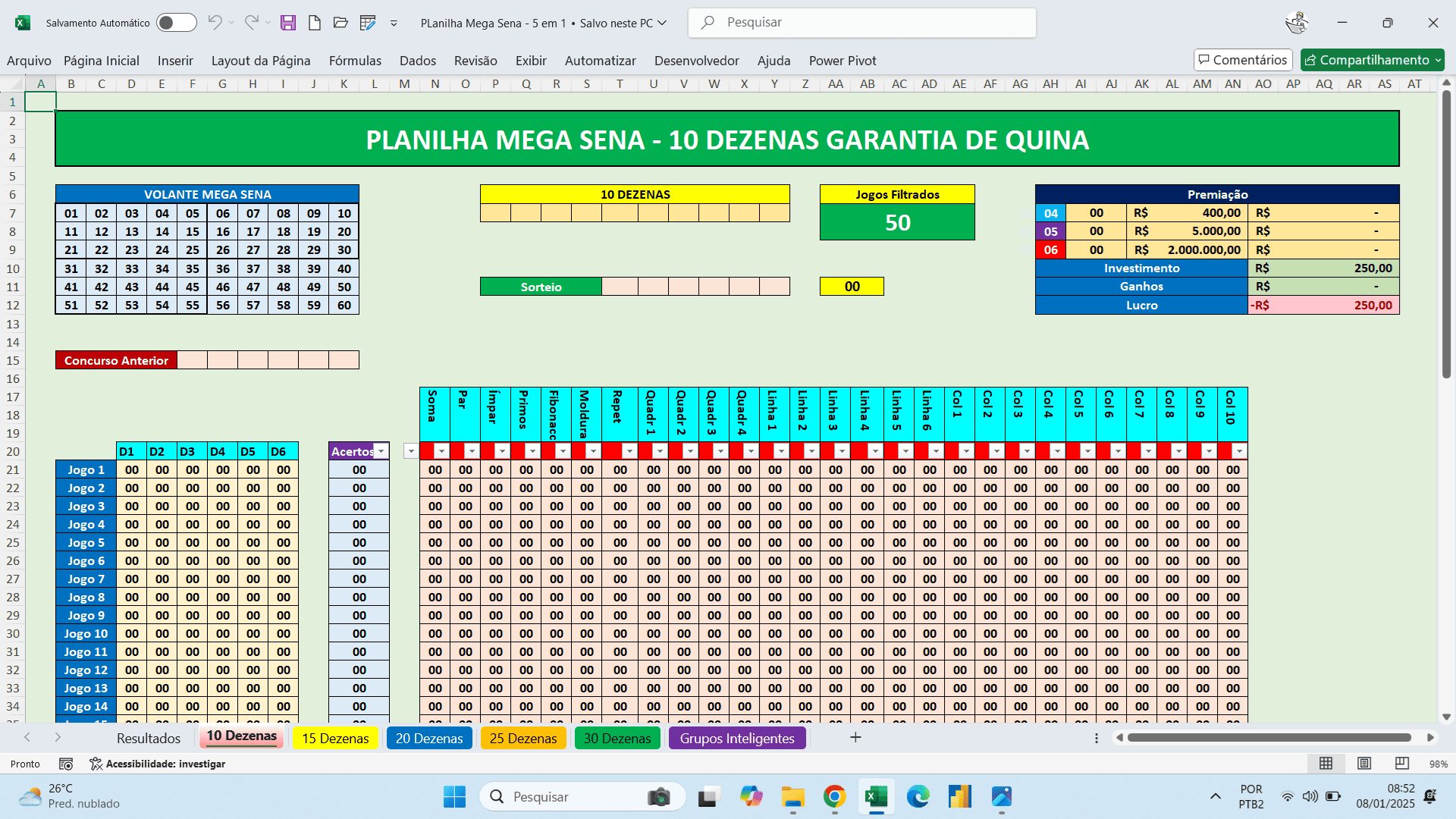This screenshot has width=1456, height=819.
Task: Switch to the 20 Dezenas sheet tab
Action: [x=429, y=738]
